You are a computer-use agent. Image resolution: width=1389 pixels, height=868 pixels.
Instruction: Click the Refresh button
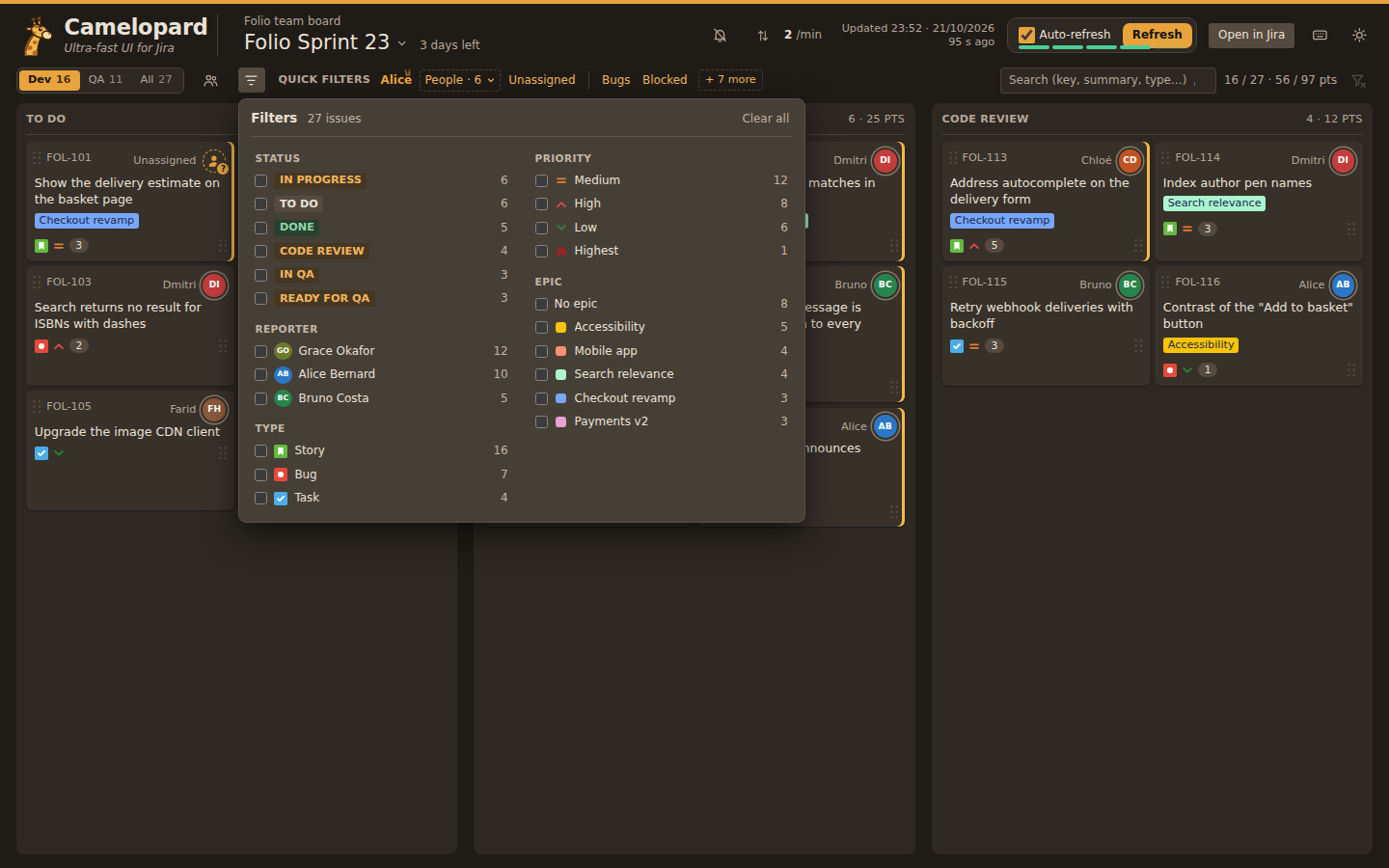coord(1157,35)
